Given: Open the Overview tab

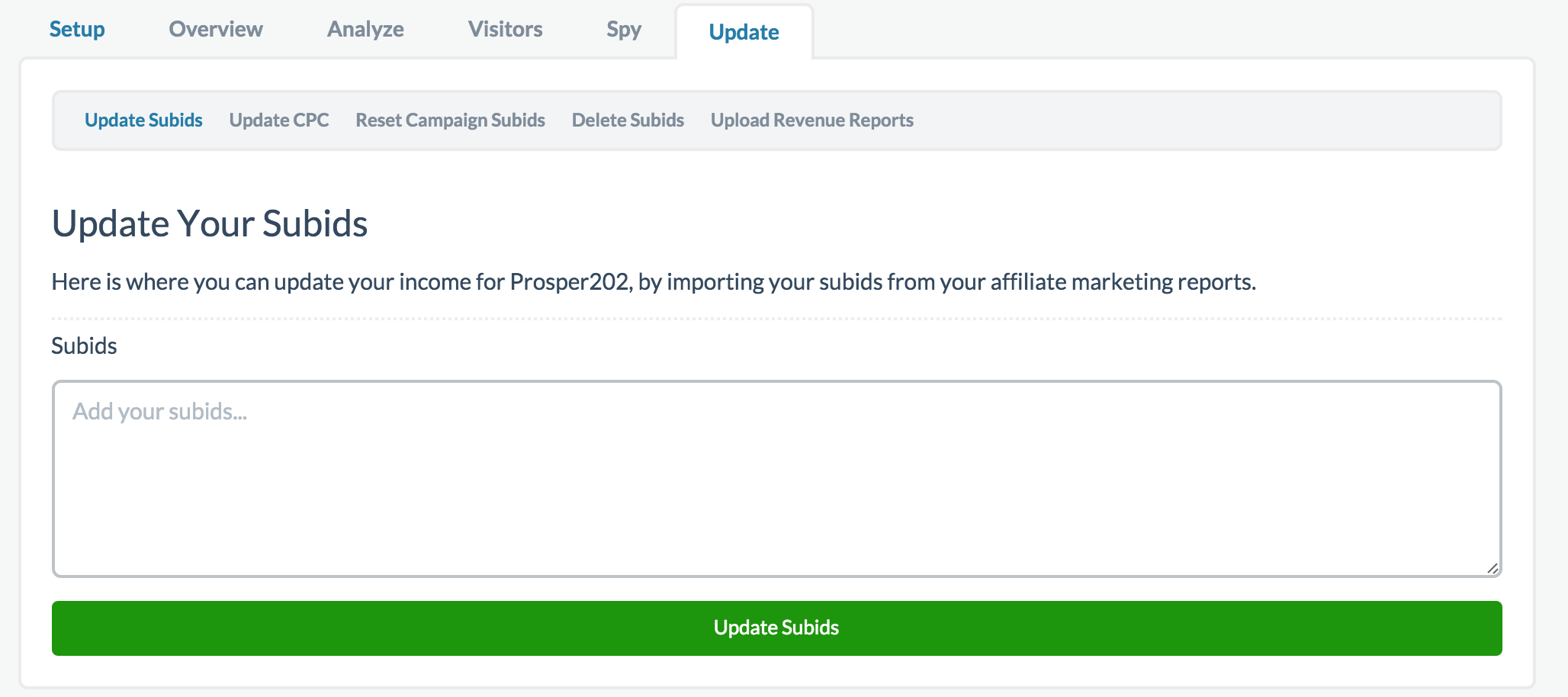Looking at the screenshot, I should [216, 29].
